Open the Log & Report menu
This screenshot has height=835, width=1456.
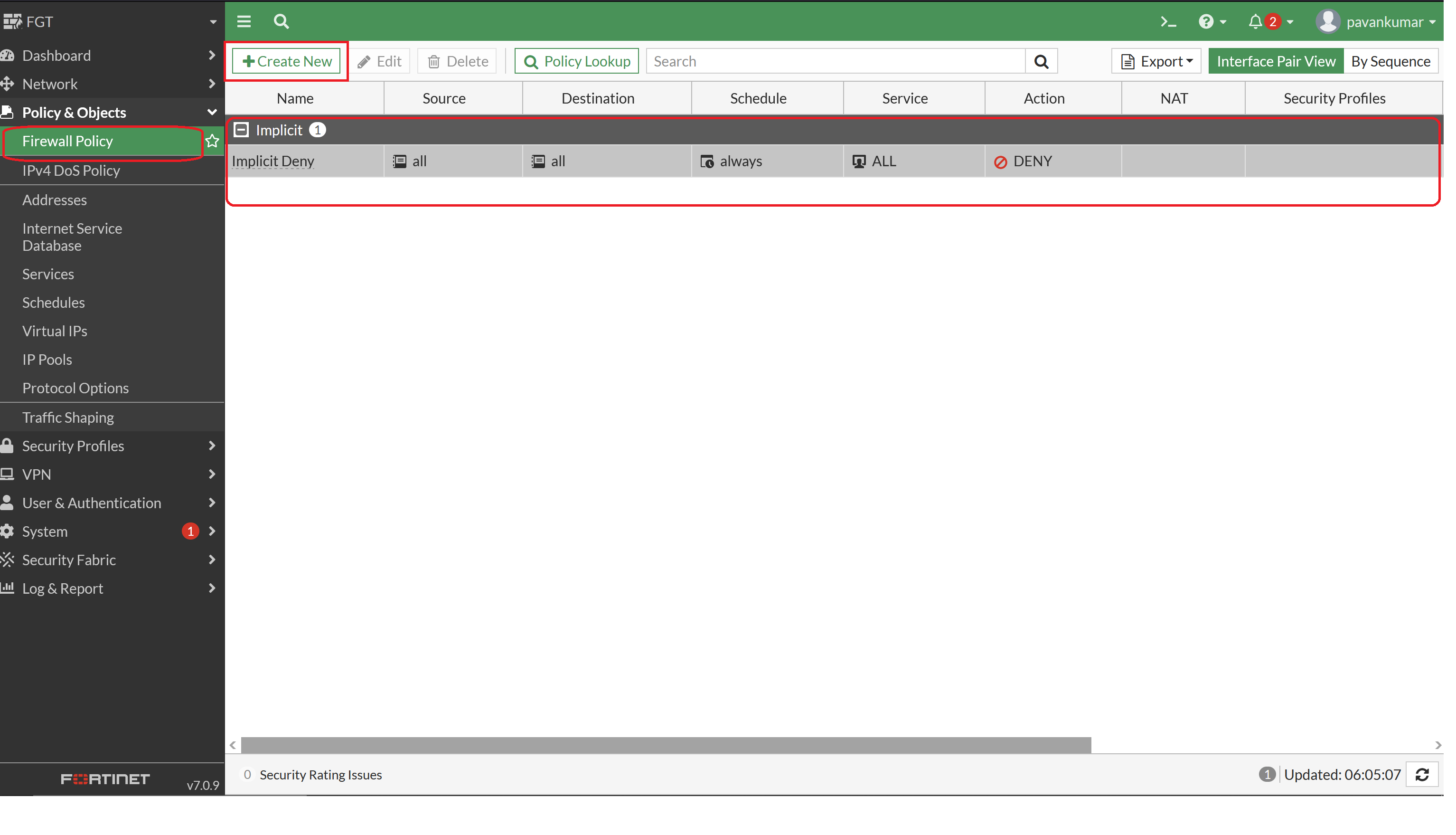pos(63,588)
